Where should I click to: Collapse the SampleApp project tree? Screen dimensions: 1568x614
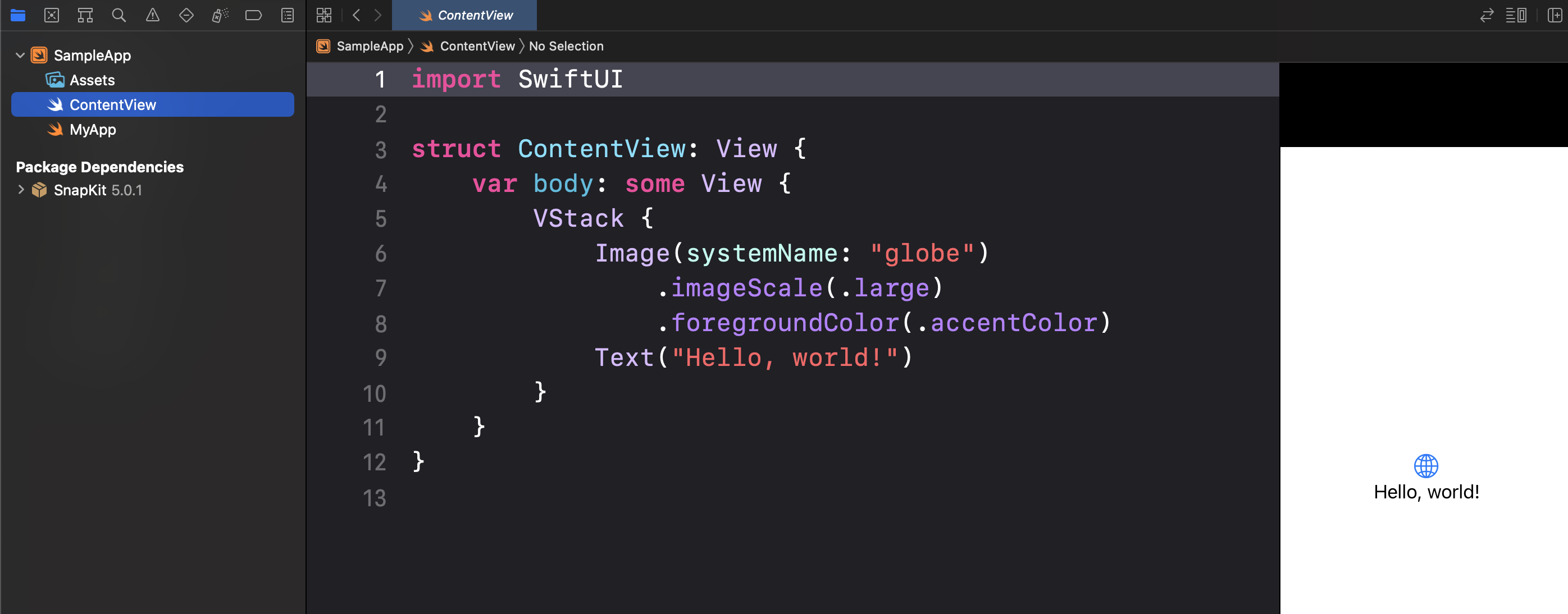[x=20, y=56]
